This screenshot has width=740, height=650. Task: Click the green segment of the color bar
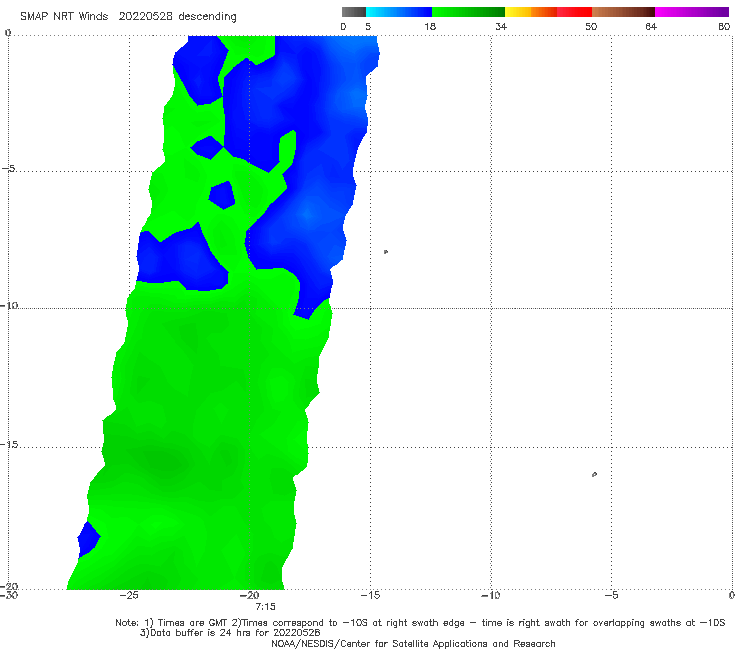[x=468, y=12]
